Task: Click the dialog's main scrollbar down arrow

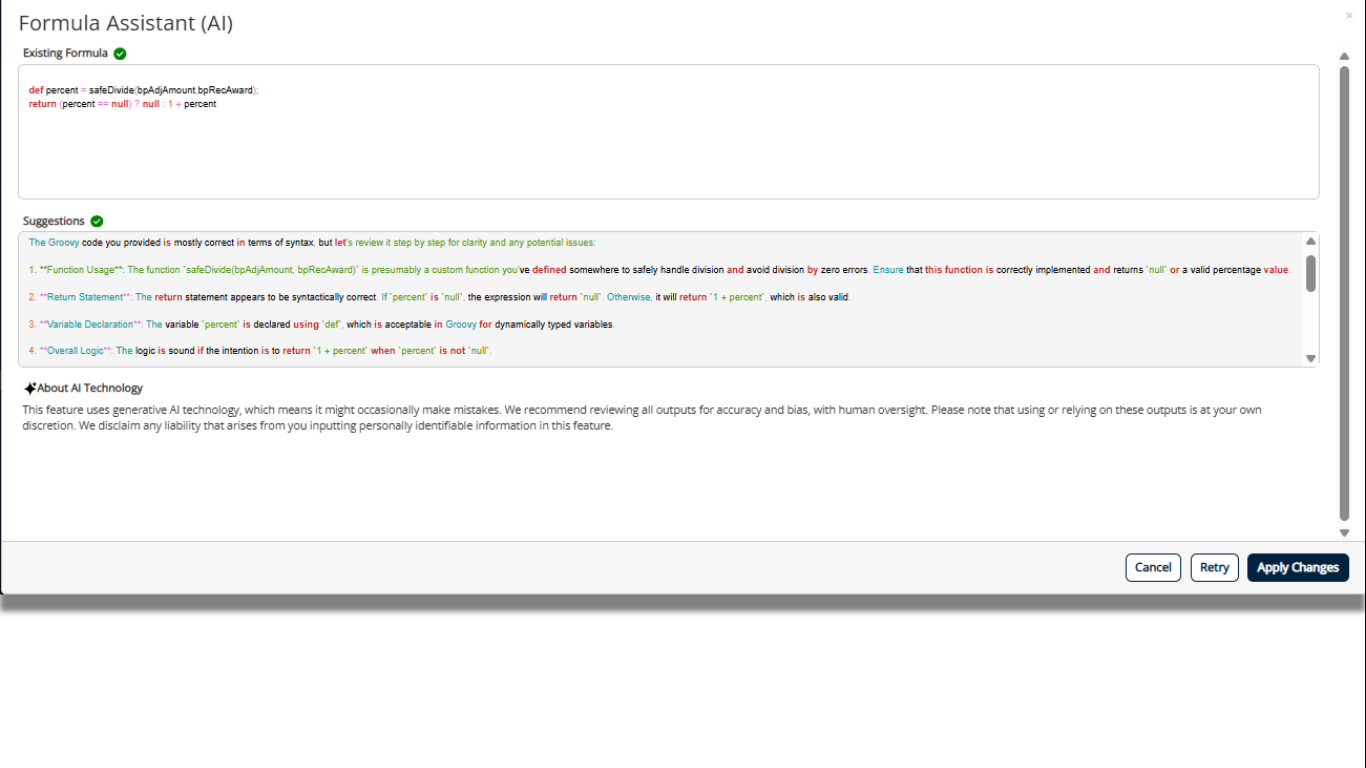Action: 1344,533
